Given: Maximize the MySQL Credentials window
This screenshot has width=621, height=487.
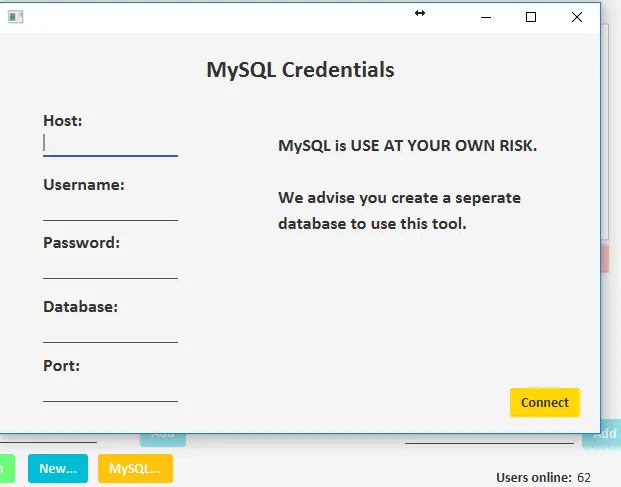Looking at the screenshot, I should pyautogui.click(x=531, y=17).
